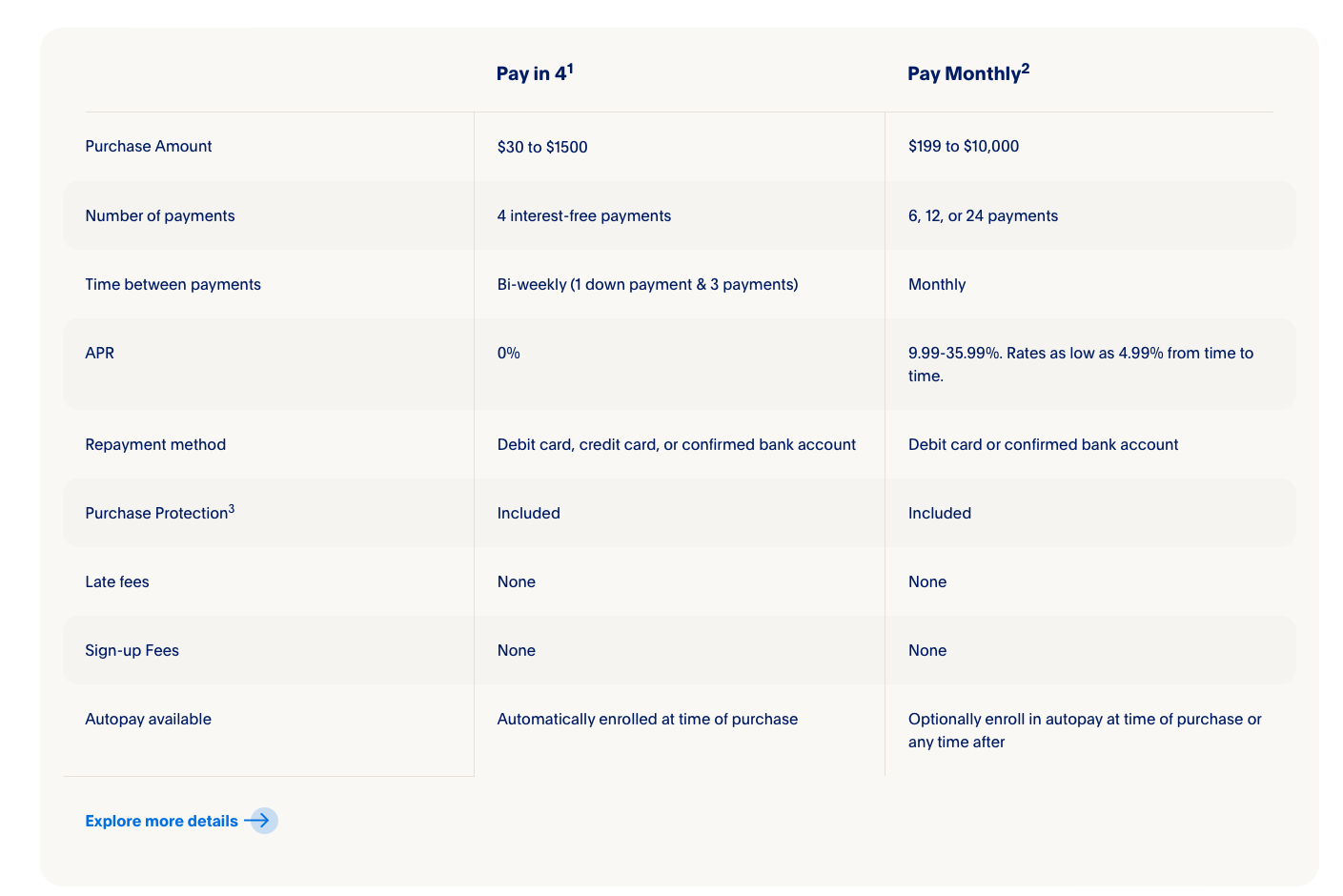This screenshot has width=1343, height=896.
Task: Click the Sign-up Fees row label
Action: (132, 650)
